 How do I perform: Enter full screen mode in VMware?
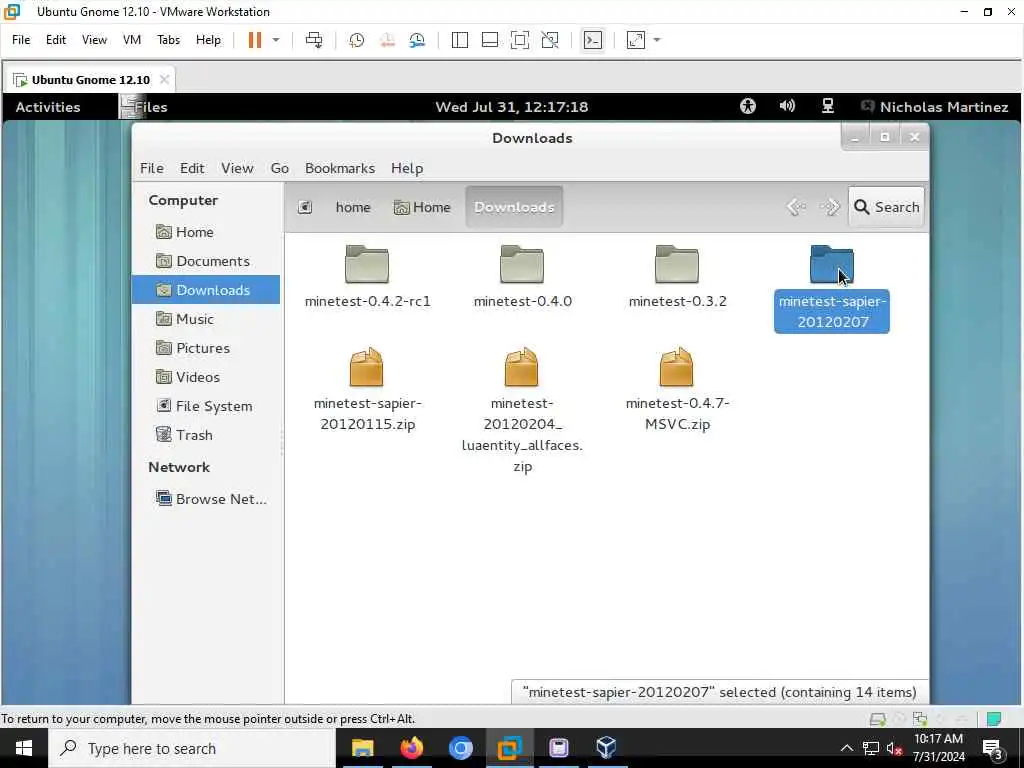(x=520, y=40)
